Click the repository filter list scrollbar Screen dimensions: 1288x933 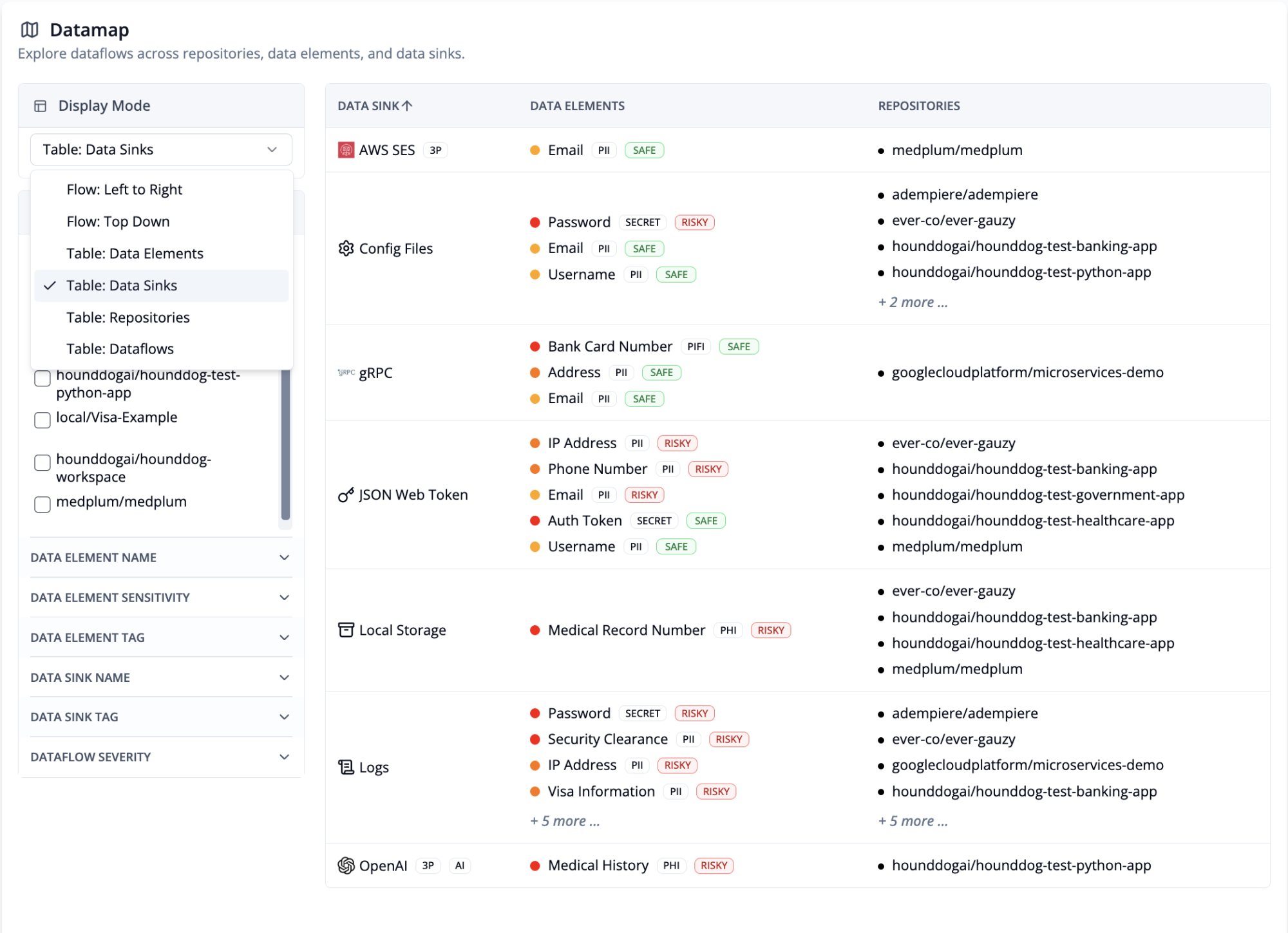point(285,444)
